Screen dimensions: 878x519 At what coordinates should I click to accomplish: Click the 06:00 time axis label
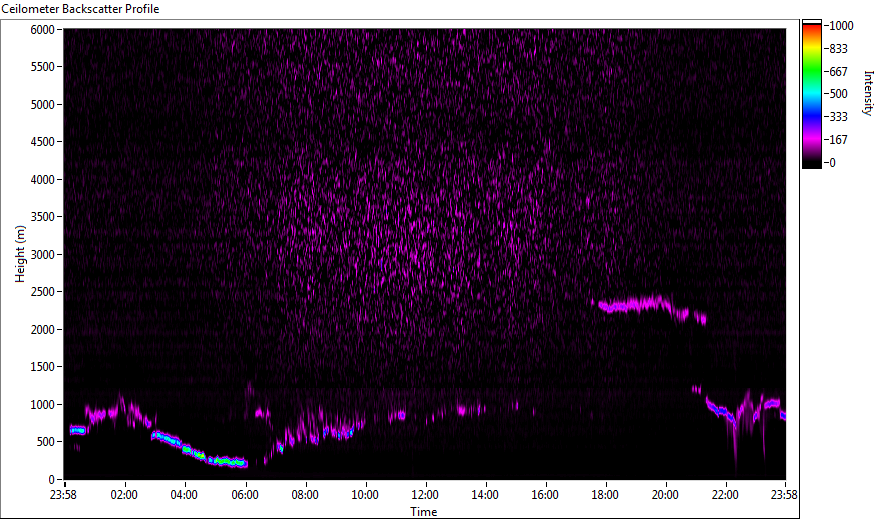click(x=245, y=495)
